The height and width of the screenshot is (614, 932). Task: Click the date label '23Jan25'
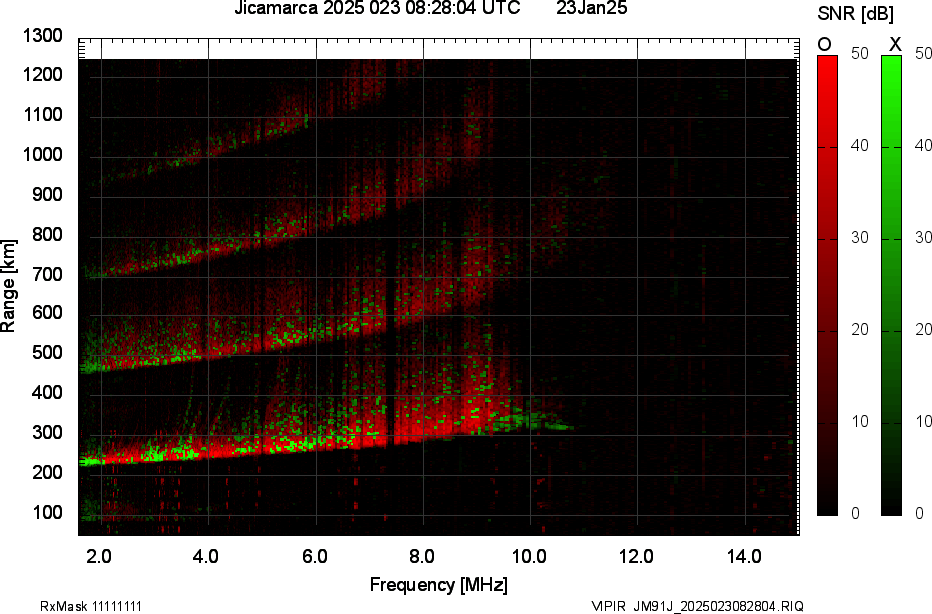(591, 8)
